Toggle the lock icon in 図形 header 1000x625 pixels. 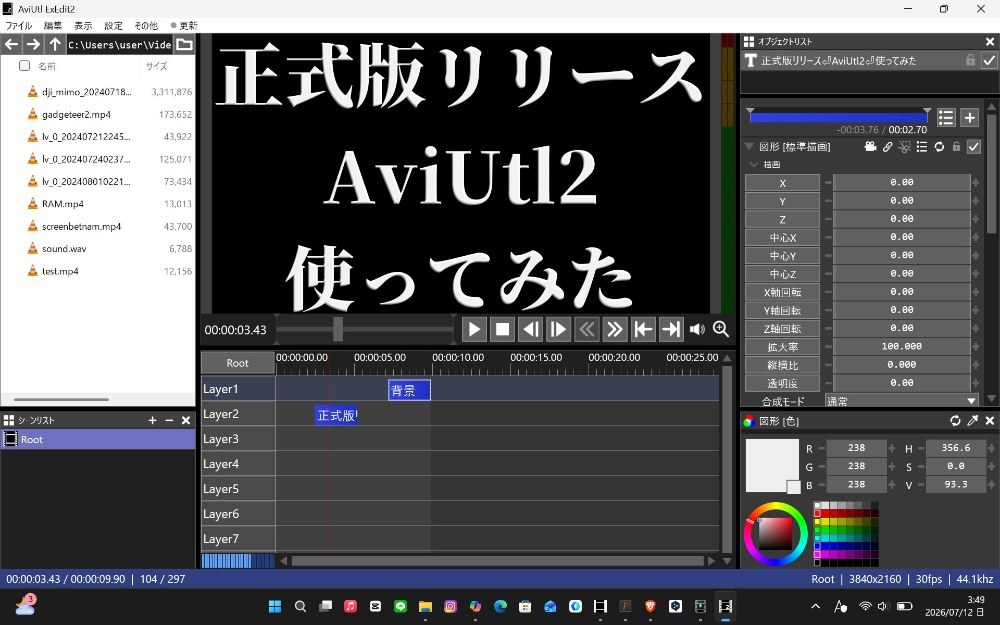coord(956,147)
